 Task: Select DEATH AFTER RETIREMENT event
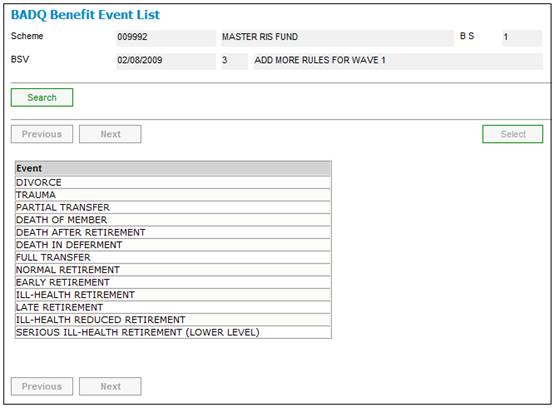click(173, 232)
